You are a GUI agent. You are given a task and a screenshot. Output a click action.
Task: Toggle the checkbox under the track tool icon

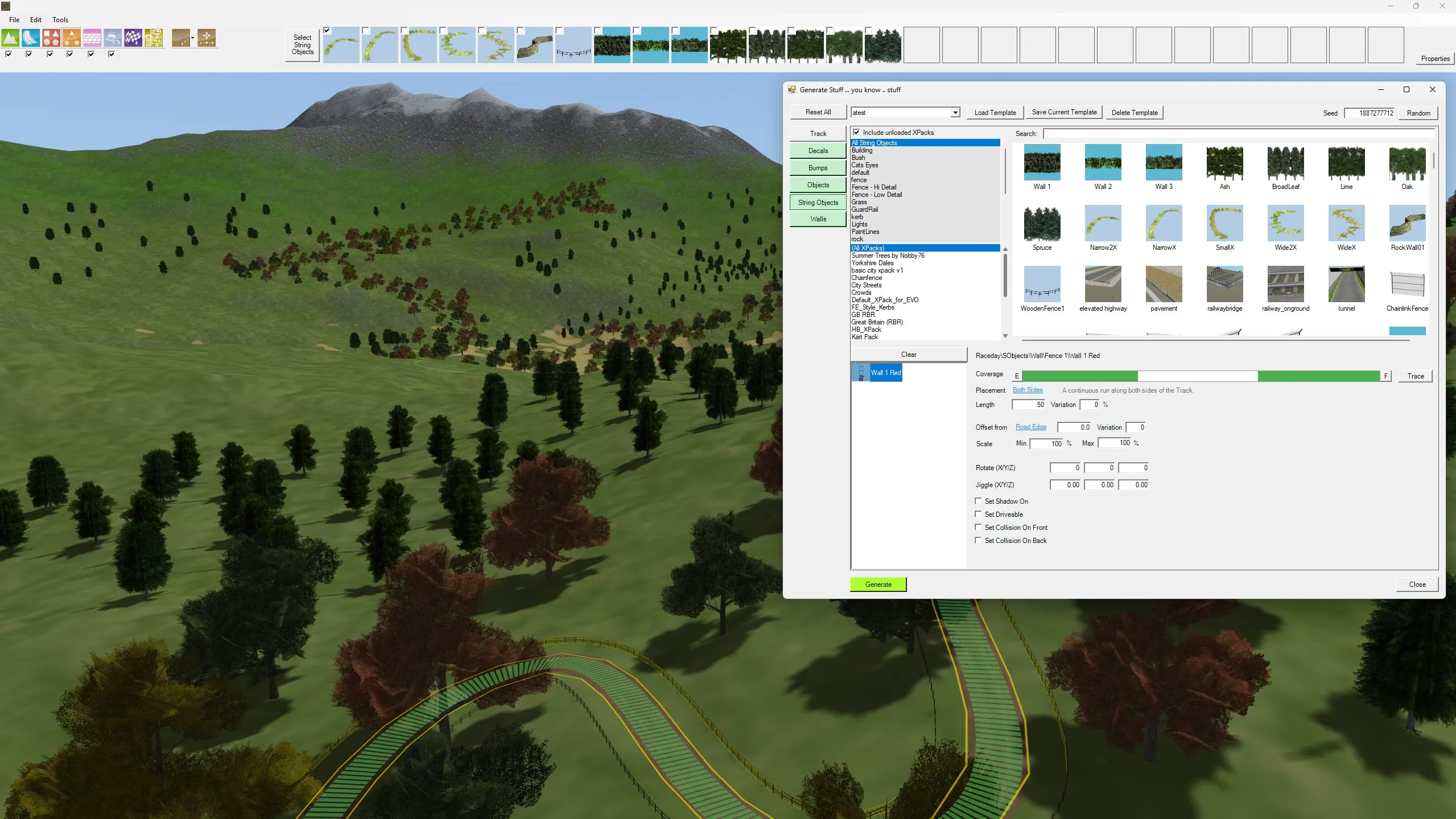[x=29, y=54]
